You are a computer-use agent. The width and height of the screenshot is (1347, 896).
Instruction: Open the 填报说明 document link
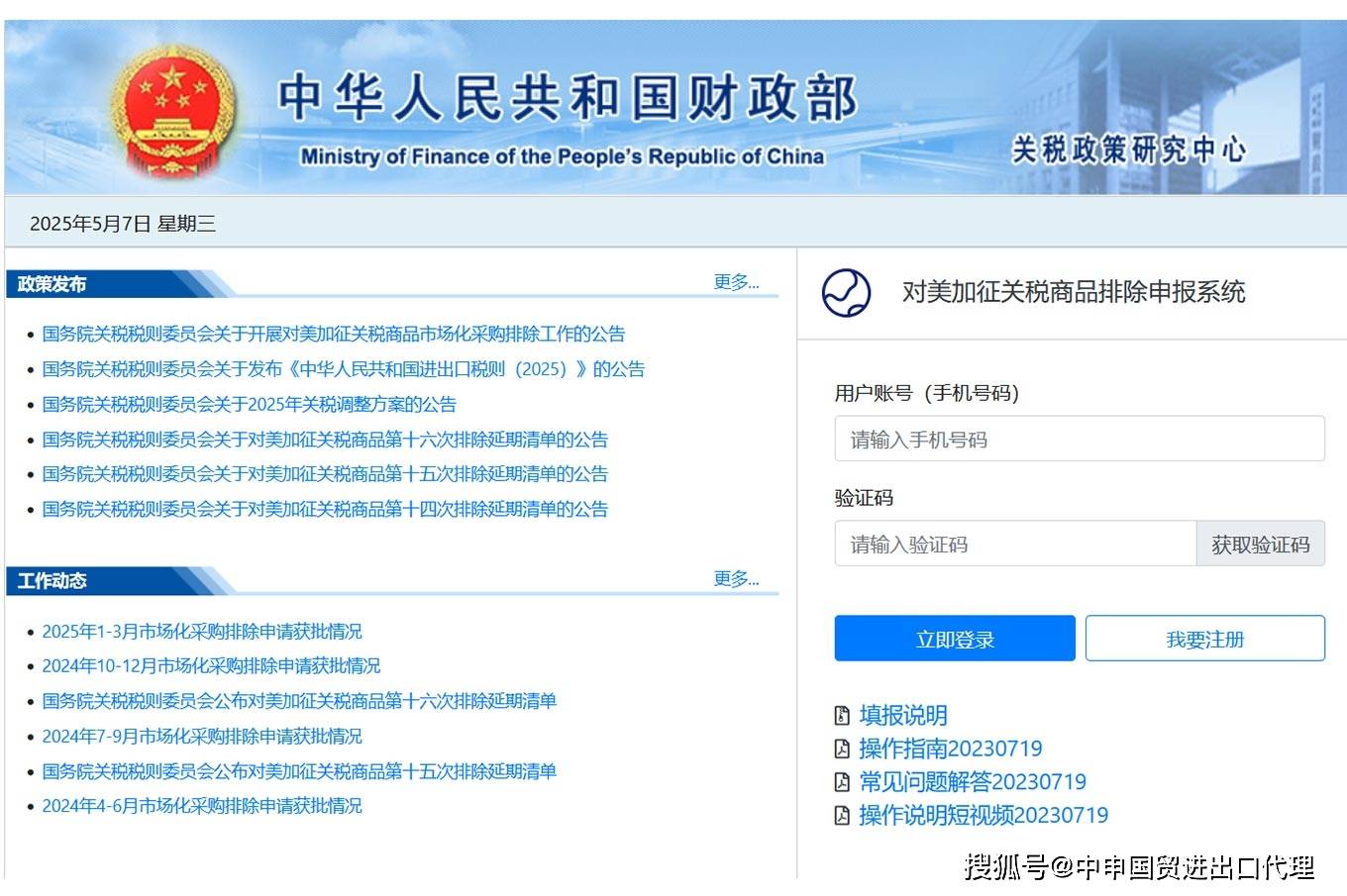(x=901, y=715)
